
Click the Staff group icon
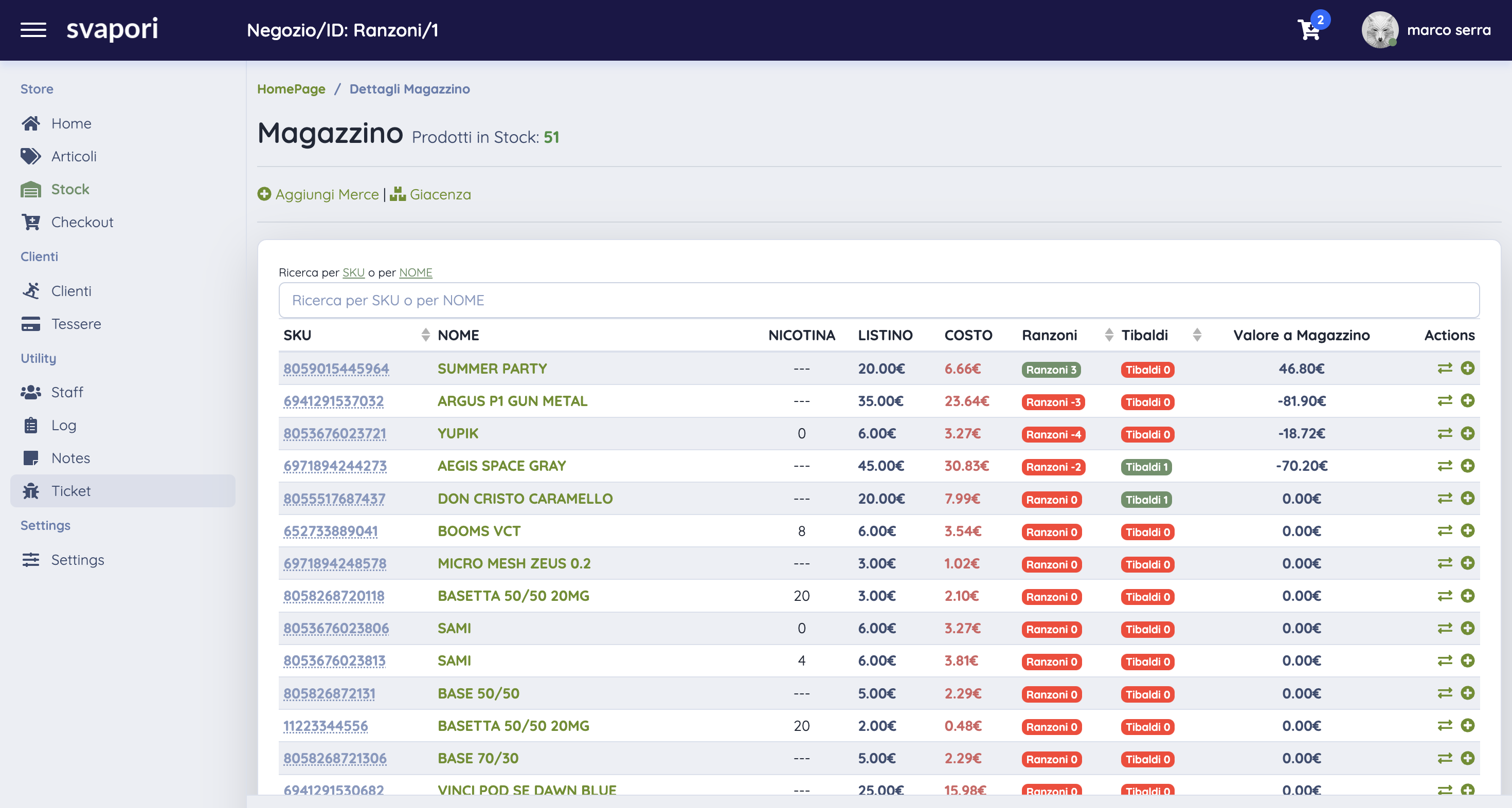(31, 392)
